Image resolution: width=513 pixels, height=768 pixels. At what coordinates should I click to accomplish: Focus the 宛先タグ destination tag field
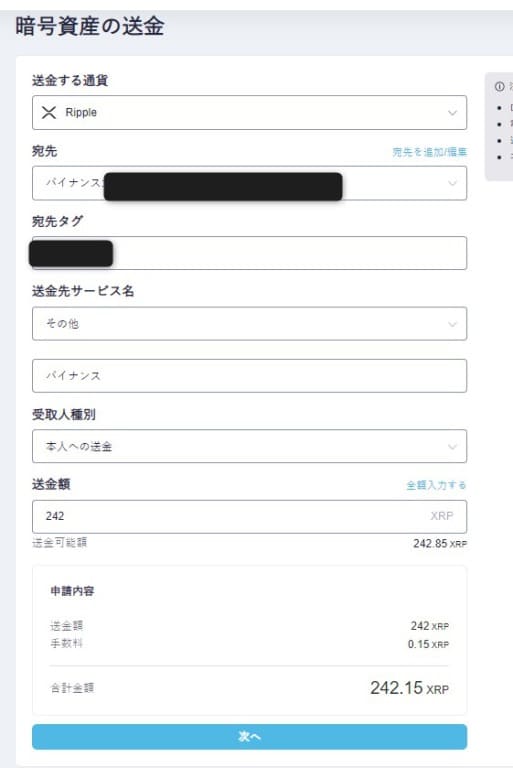click(x=249, y=253)
